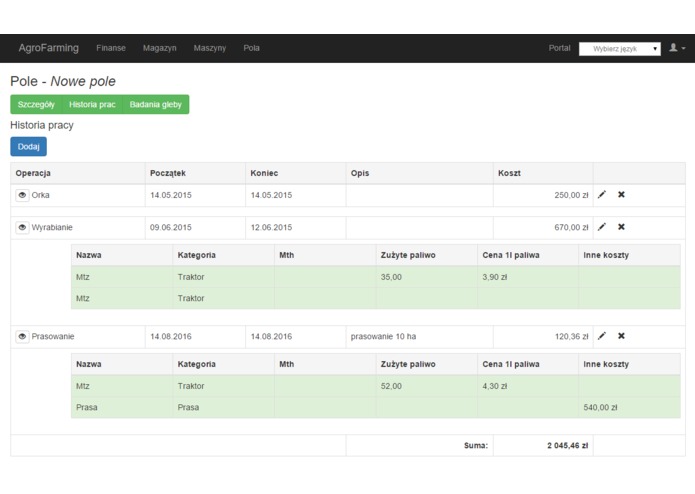Toggle details of Orka with eye button
The image size is (695, 494).
coord(22,195)
